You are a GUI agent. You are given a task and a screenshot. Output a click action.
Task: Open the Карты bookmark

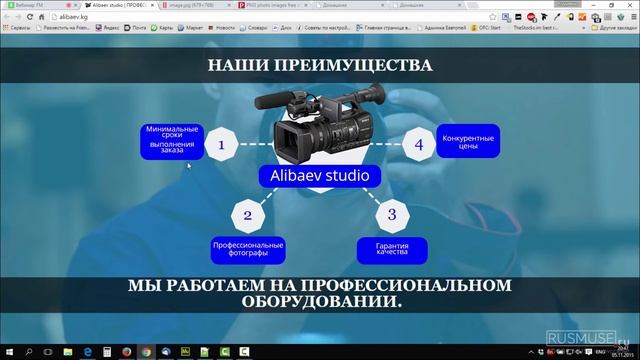coord(162,28)
